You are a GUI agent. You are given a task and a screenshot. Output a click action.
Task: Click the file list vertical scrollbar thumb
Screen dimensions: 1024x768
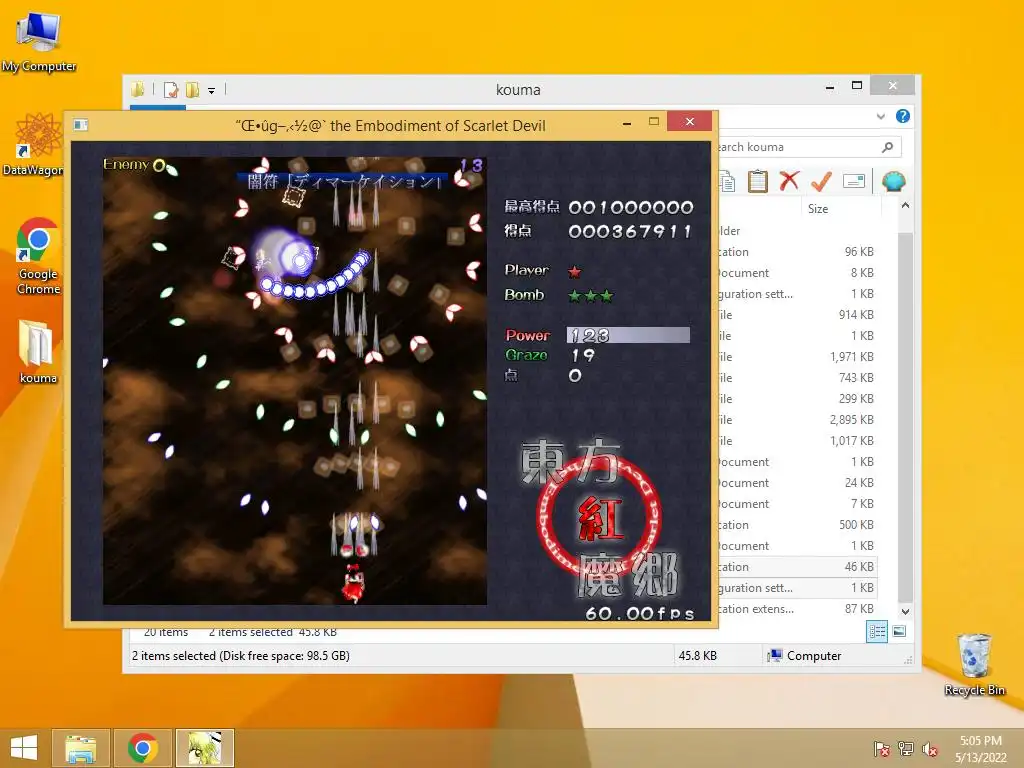(905, 418)
